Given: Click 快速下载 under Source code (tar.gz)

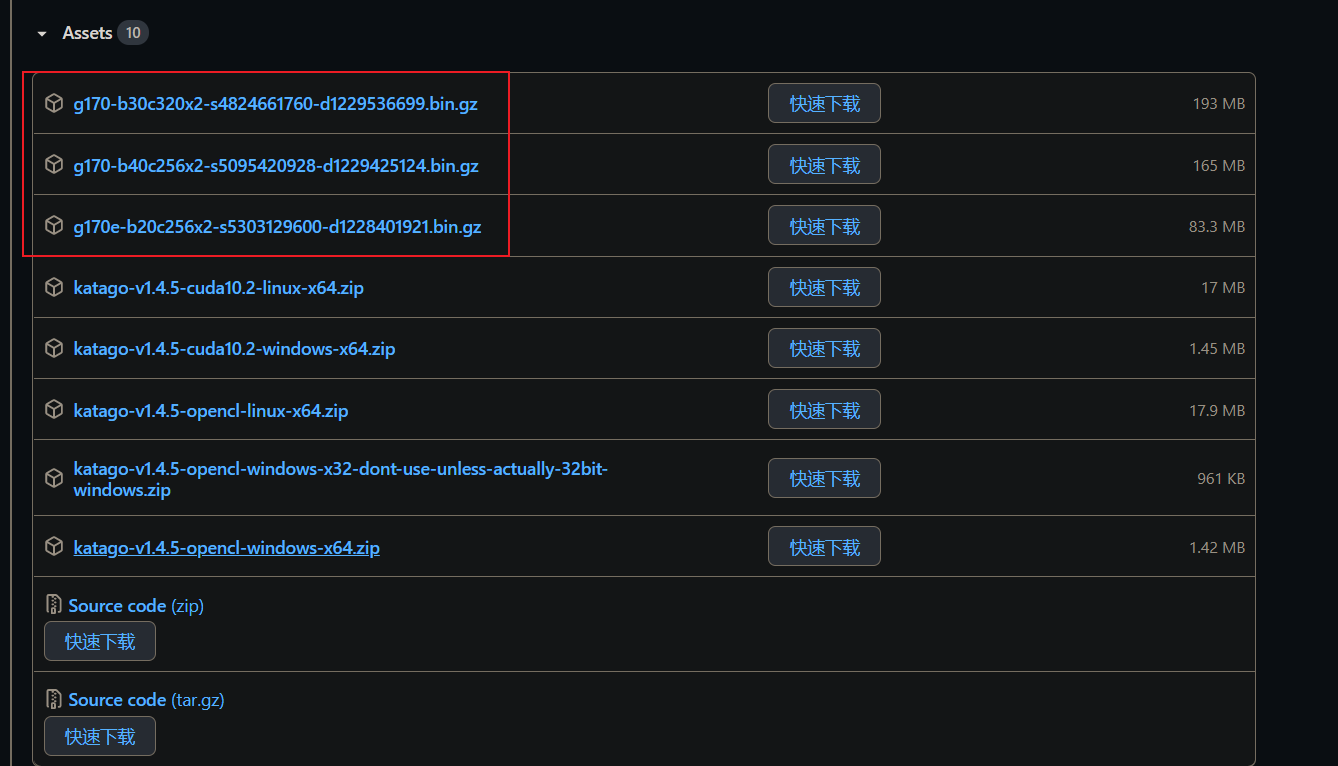Looking at the screenshot, I should click(100, 736).
